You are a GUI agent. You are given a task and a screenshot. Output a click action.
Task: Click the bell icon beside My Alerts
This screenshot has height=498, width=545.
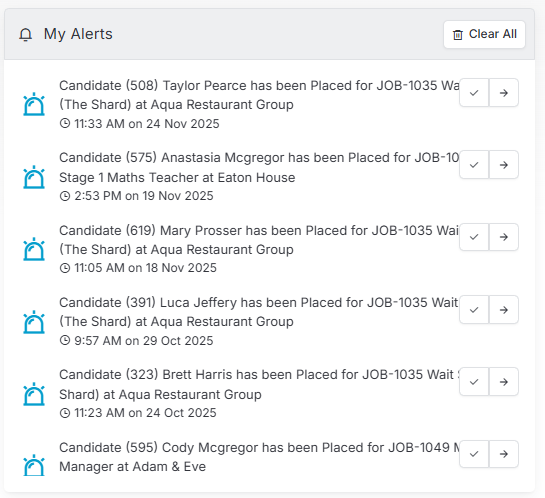click(25, 34)
